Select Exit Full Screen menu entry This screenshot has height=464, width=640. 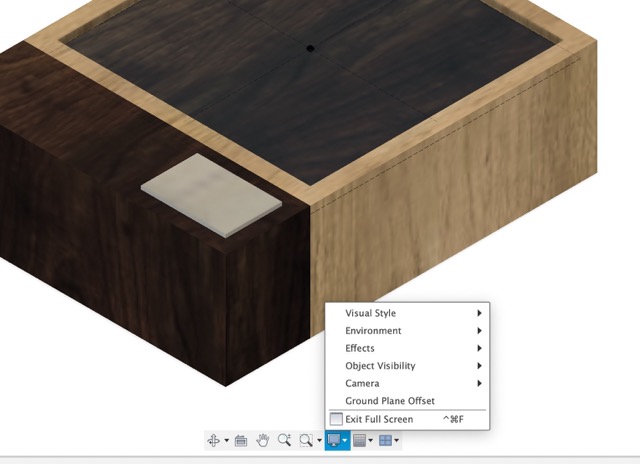[407, 419]
